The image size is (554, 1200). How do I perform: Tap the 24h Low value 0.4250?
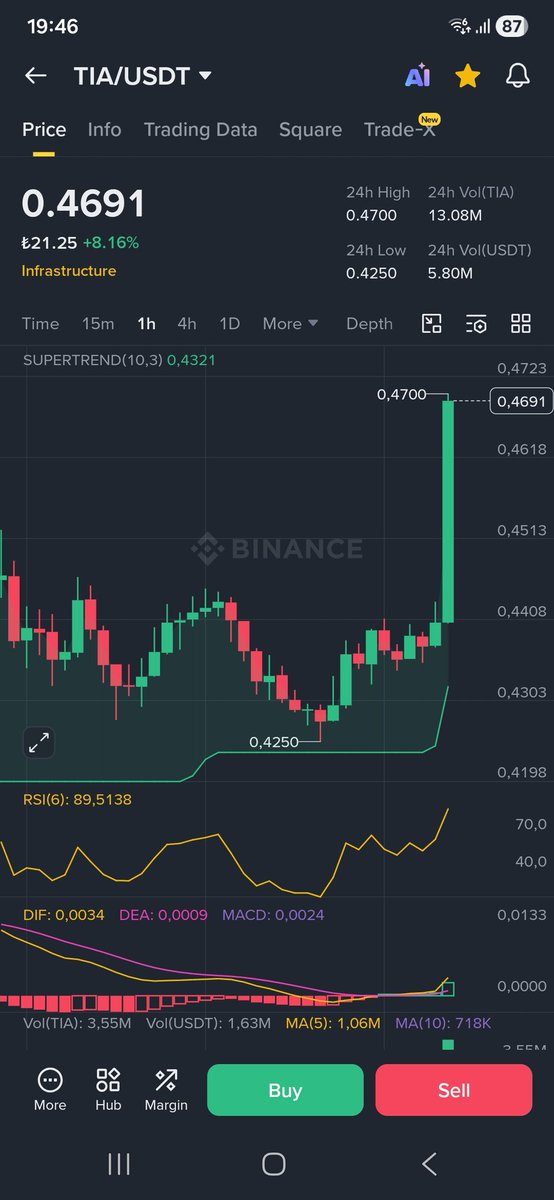(372, 273)
